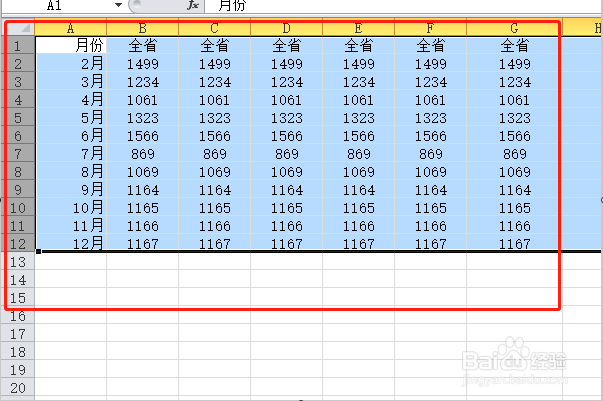This screenshot has height=401, width=603.
Task: Select column E header
Action: [358, 28]
